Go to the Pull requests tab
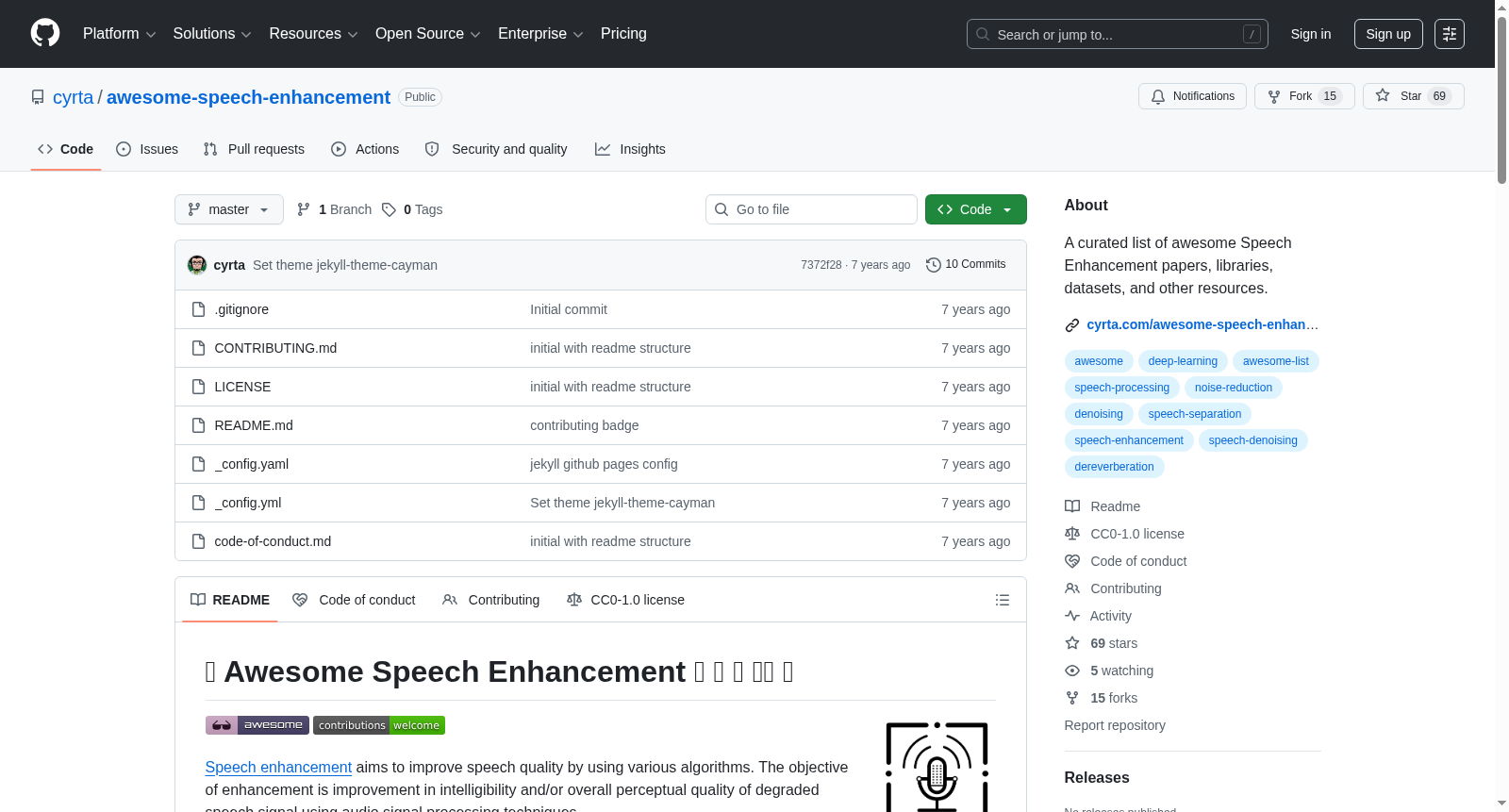 (254, 149)
